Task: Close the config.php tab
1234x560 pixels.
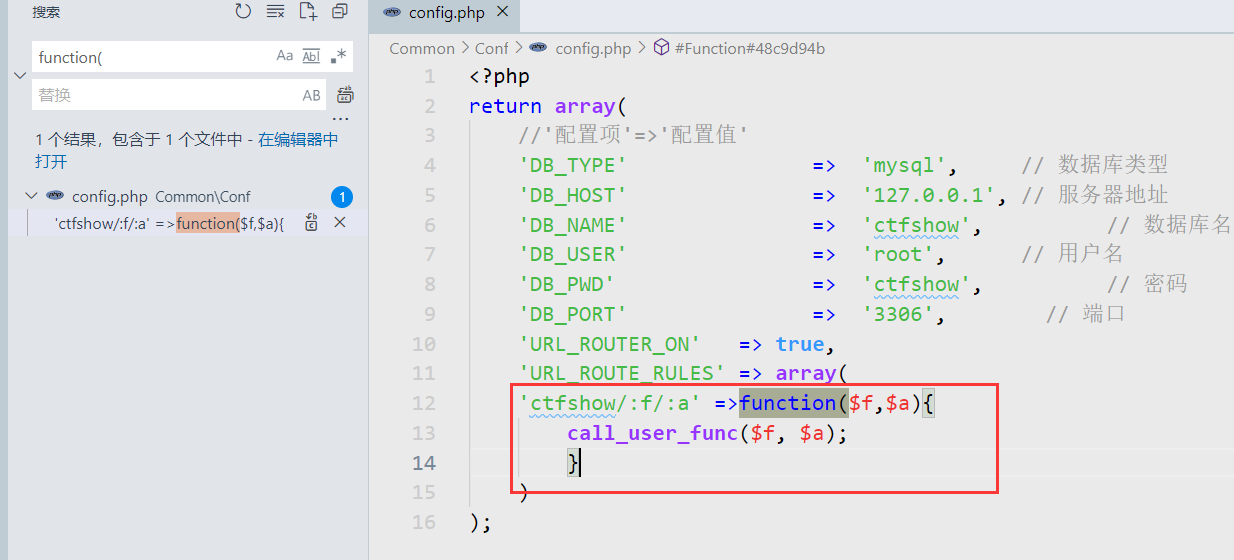Action: click(x=502, y=13)
